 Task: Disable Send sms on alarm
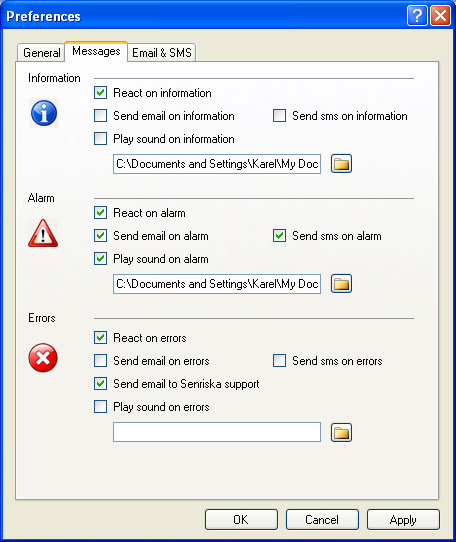pos(279,236)
